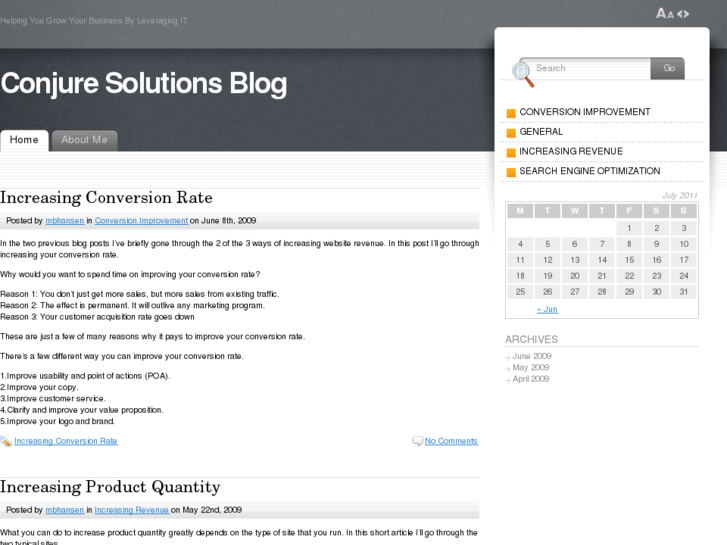
Task: Open the Home tab
Action: point(24,140)
